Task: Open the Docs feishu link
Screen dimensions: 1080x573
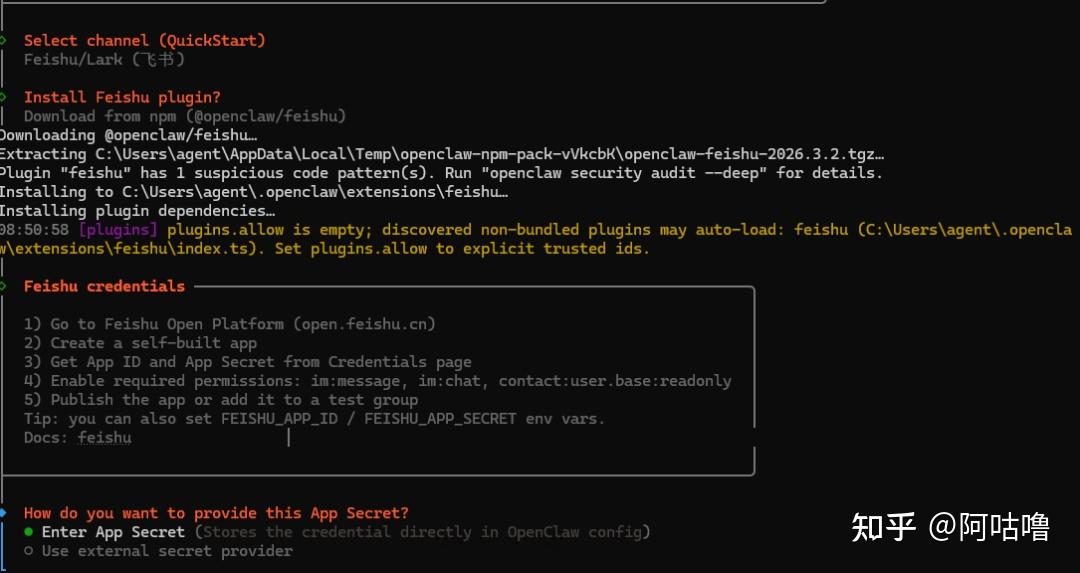Action: [x=104, y=438]
